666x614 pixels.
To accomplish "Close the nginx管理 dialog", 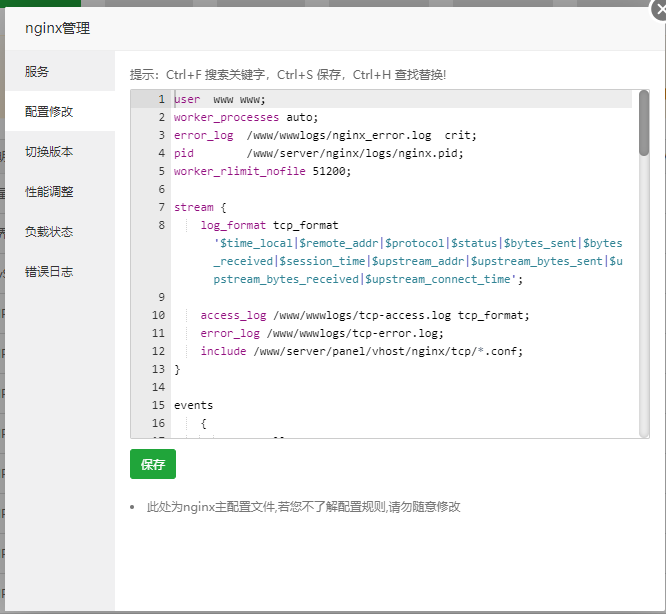I will point(659,9).
